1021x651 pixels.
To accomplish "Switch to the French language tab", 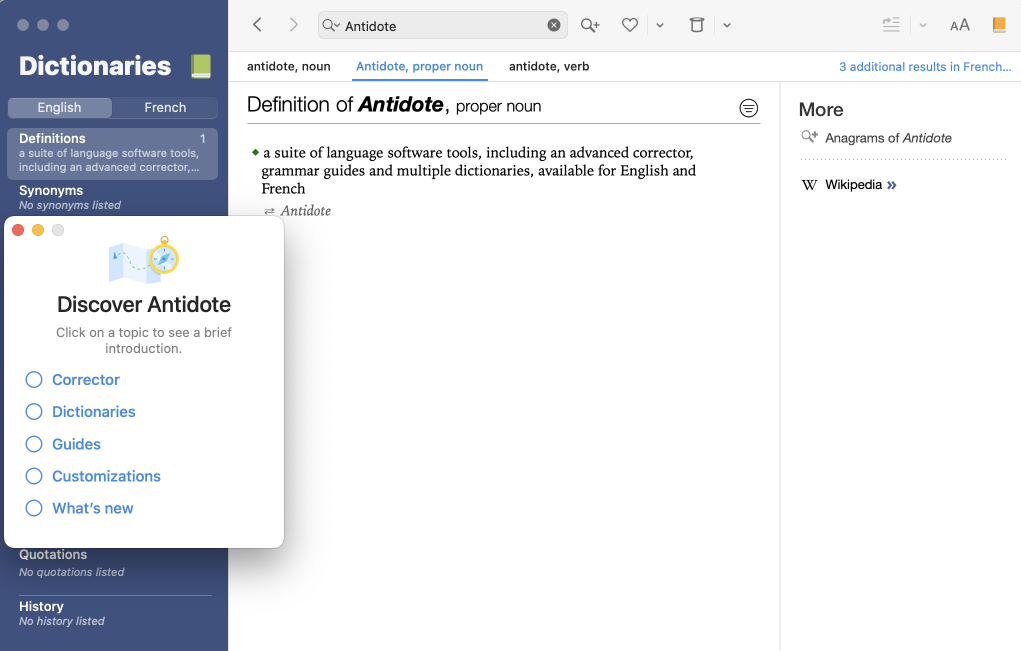I will click(x=165, y=108).
